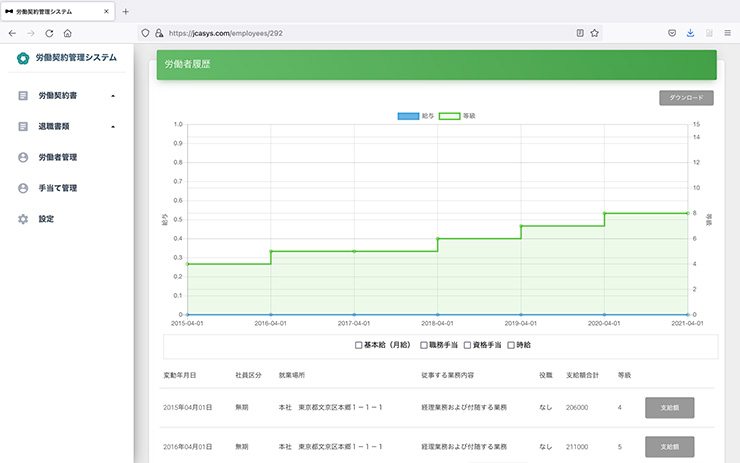Viewport: 740px width, 463px height.
Task: Click the extensions icon beside downloads
Action: (709, 33)
